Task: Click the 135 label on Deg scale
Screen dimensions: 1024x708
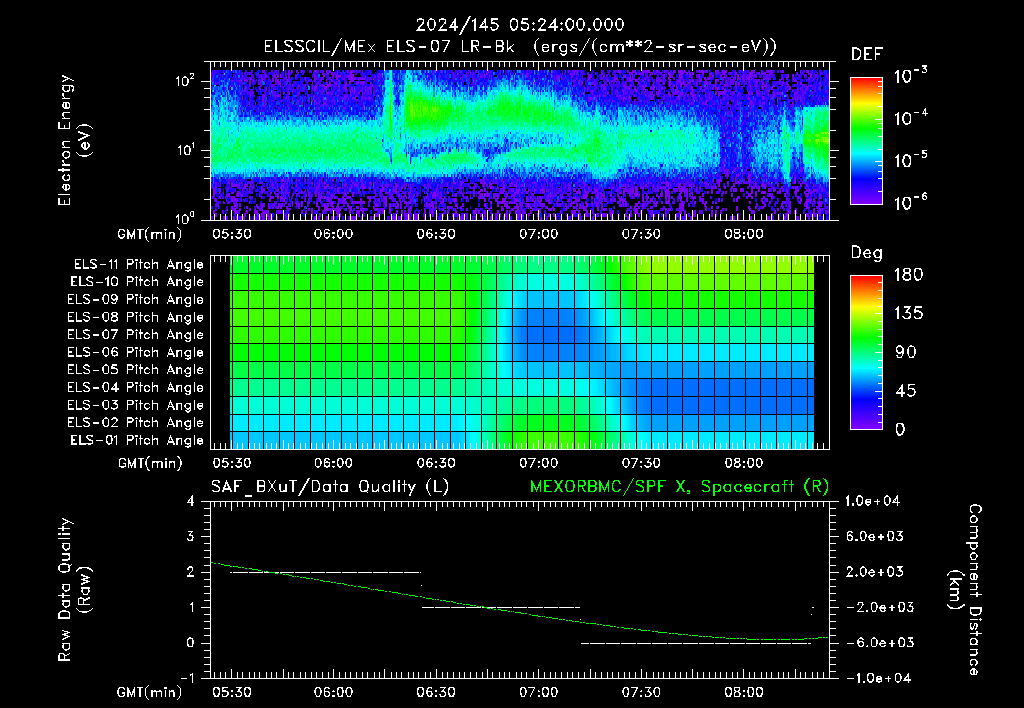Action: [909, 313]
